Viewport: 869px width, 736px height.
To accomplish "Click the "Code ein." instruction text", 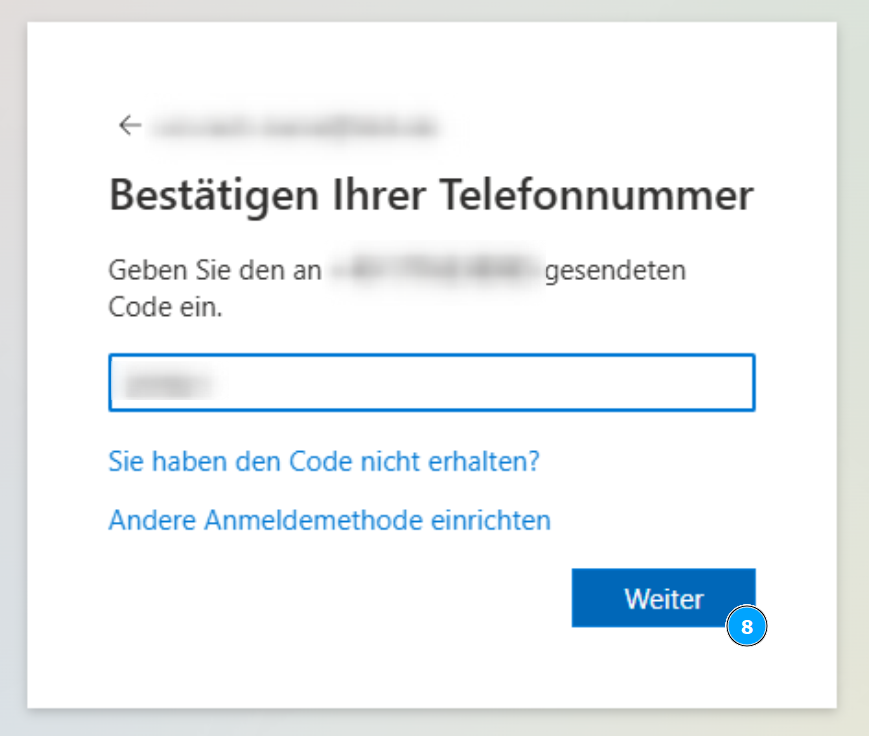I will click(165, 307).
